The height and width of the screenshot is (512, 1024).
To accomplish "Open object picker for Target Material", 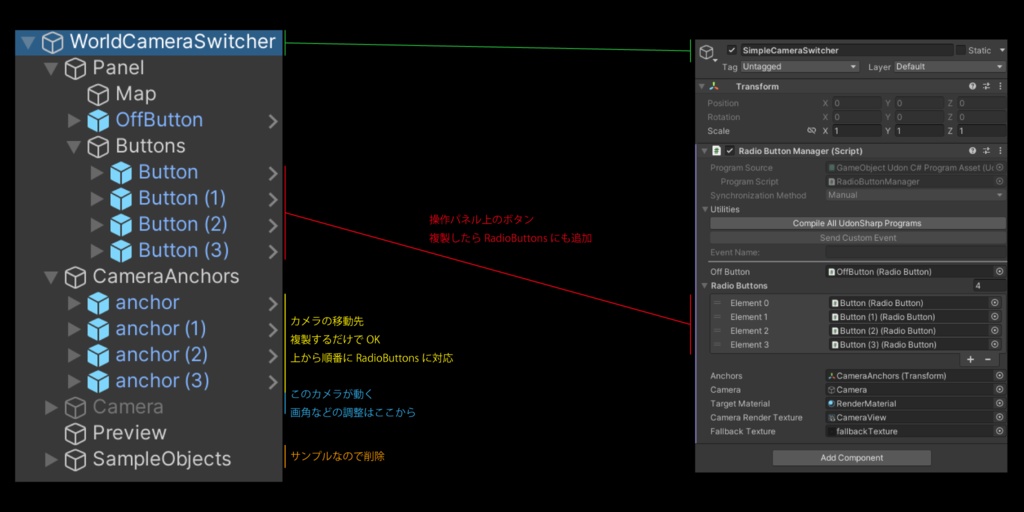I will pyautogui.click(x=999, y=404).
